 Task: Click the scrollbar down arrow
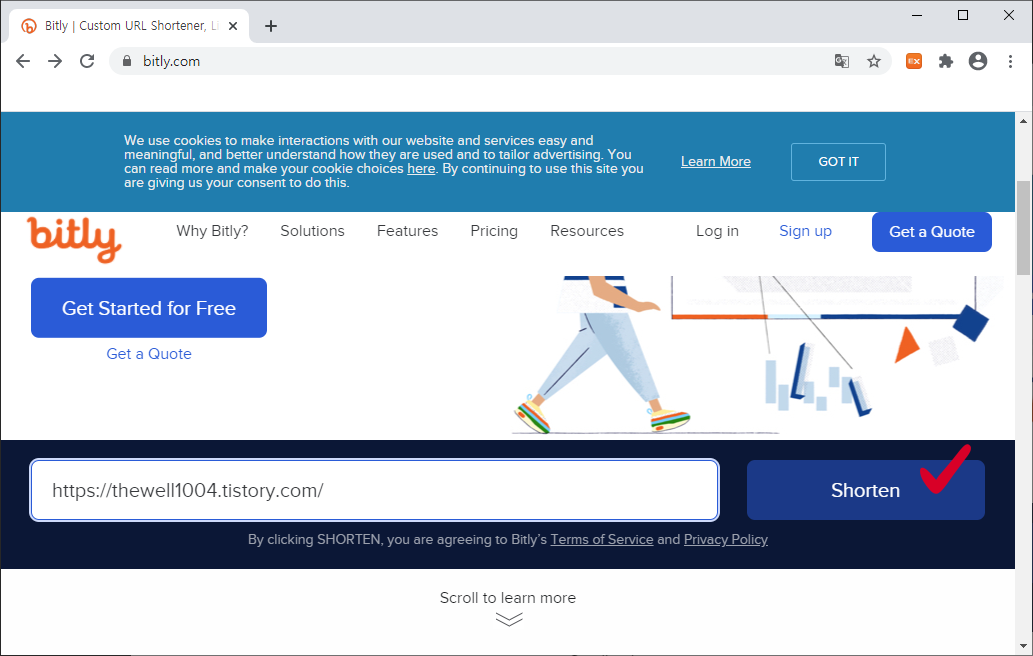coord(1023,646)
